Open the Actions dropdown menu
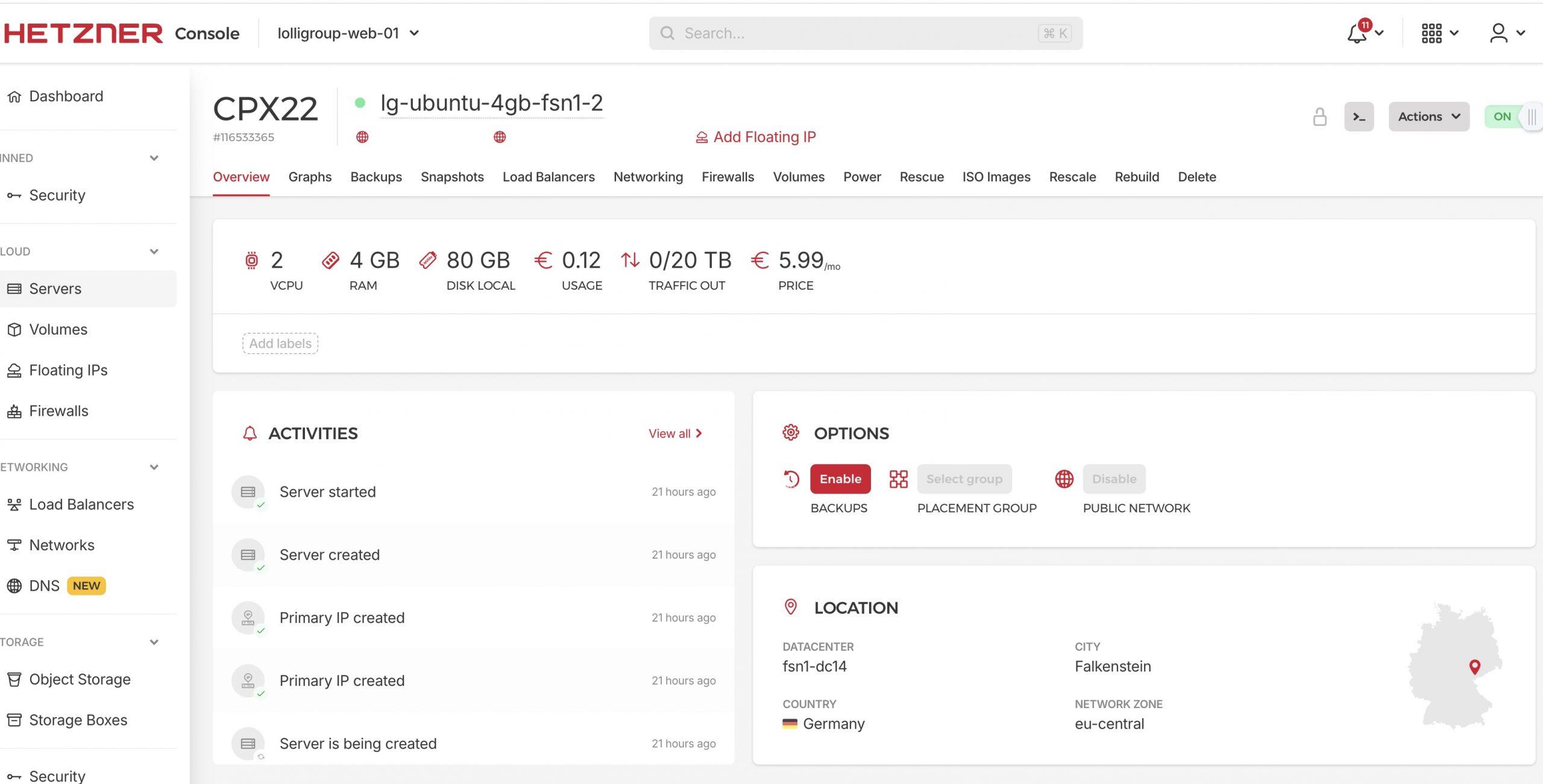Screen dimensions: 1543x784 pyautogui.click(x=1429, y=117)
